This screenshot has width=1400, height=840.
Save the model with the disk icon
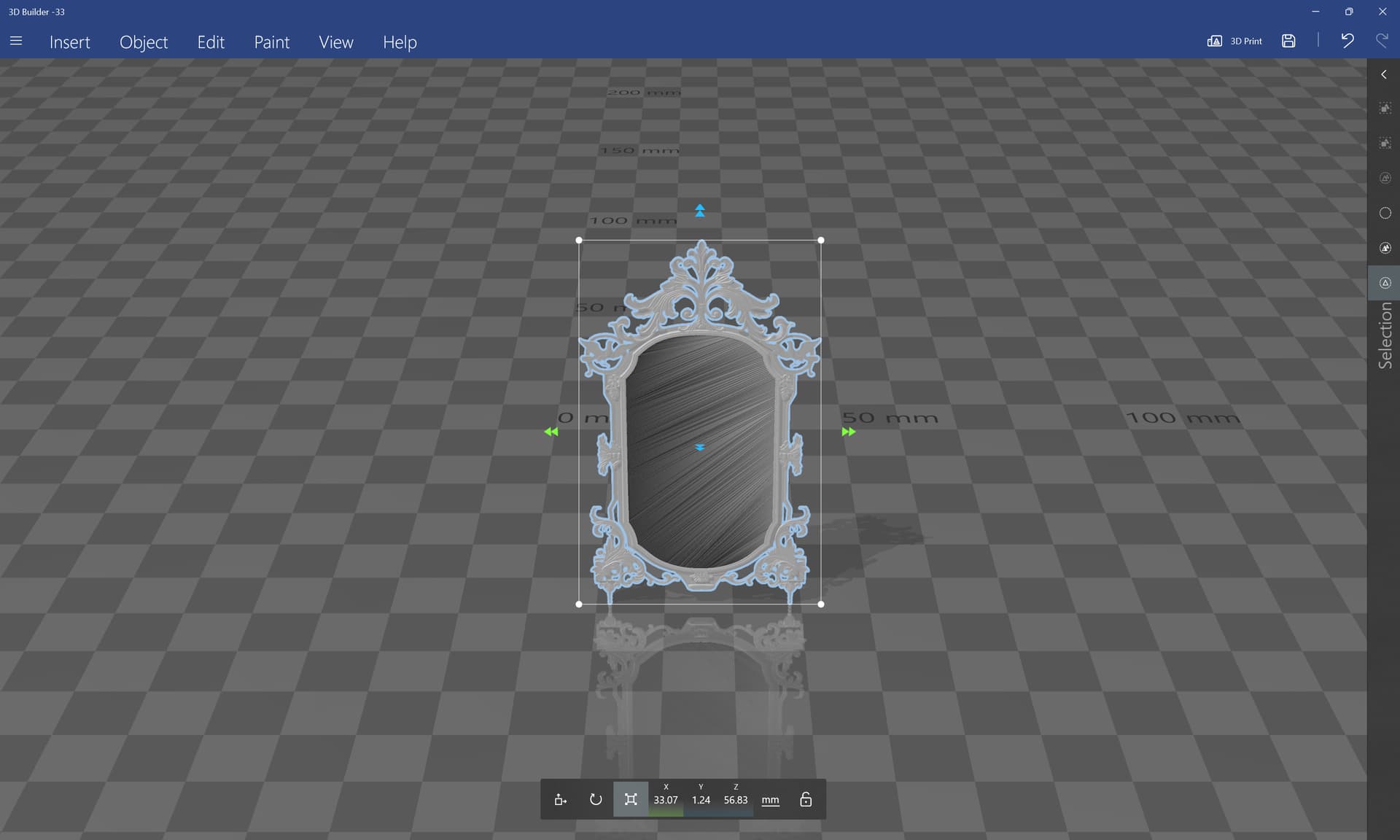[x=1288, y=41]
